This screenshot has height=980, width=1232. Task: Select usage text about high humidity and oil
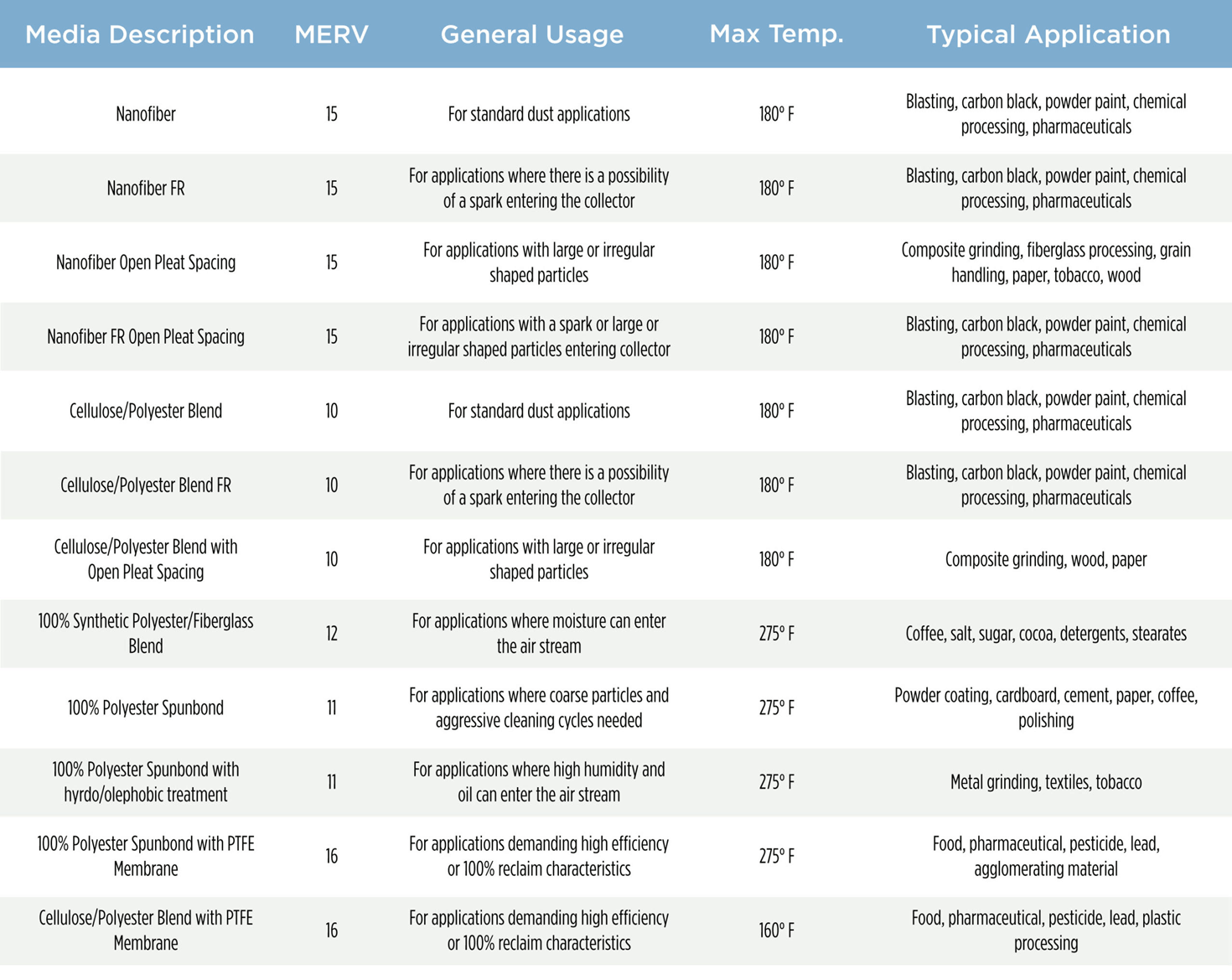[539, 782]
